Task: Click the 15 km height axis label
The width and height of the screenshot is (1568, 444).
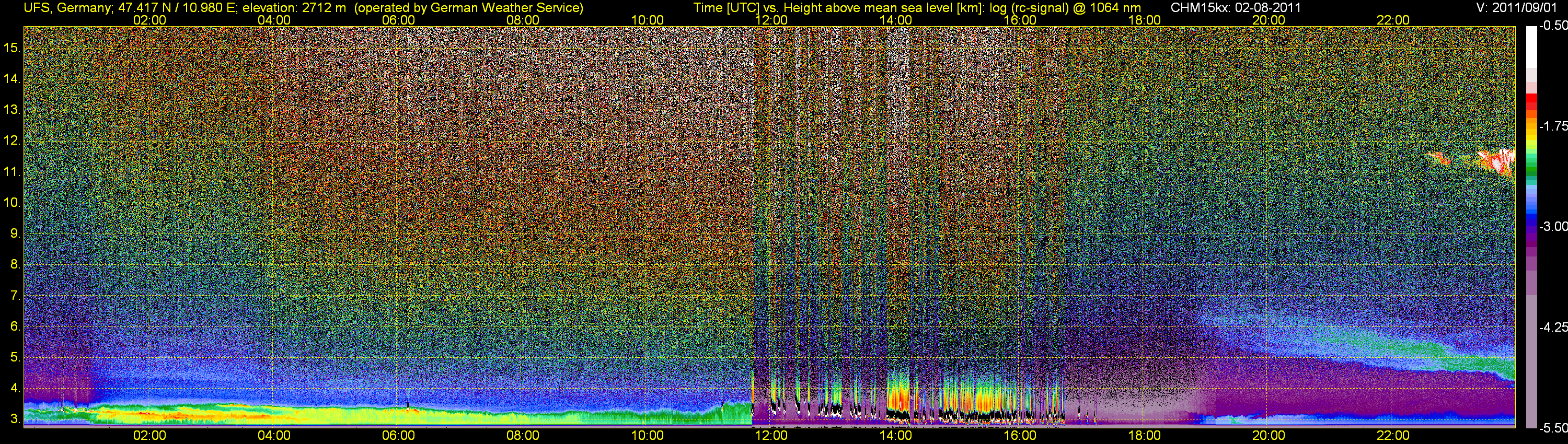Action: click(x=11, y=48)
